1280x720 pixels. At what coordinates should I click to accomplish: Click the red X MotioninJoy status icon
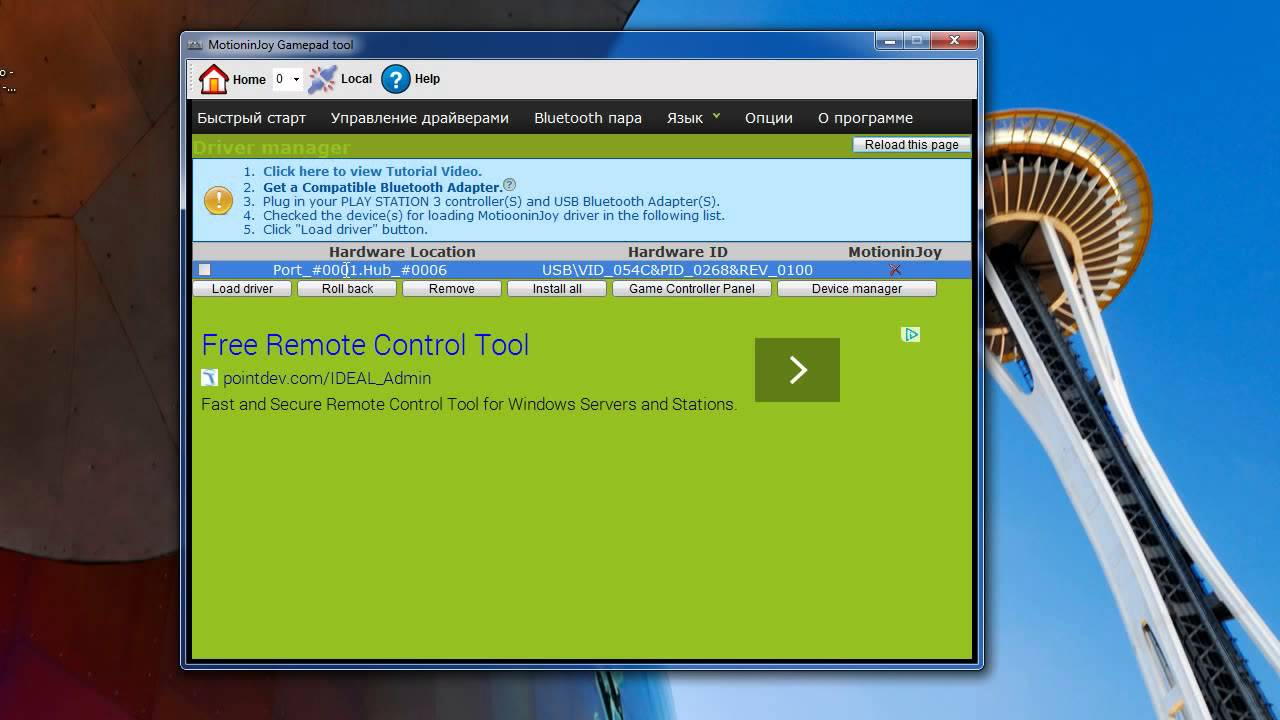[895, 270]
